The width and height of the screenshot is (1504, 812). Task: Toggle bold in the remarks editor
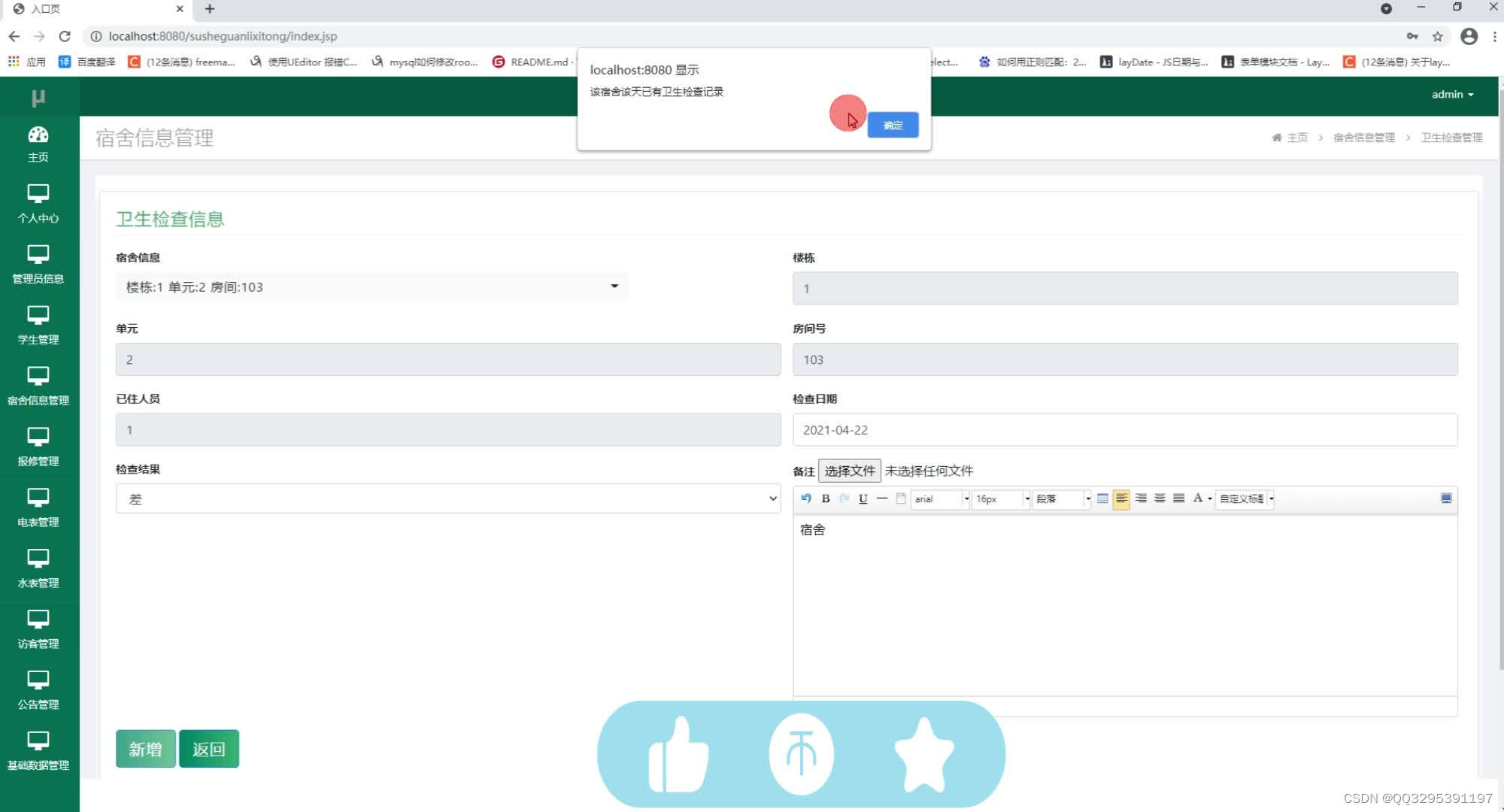[826, 498]
